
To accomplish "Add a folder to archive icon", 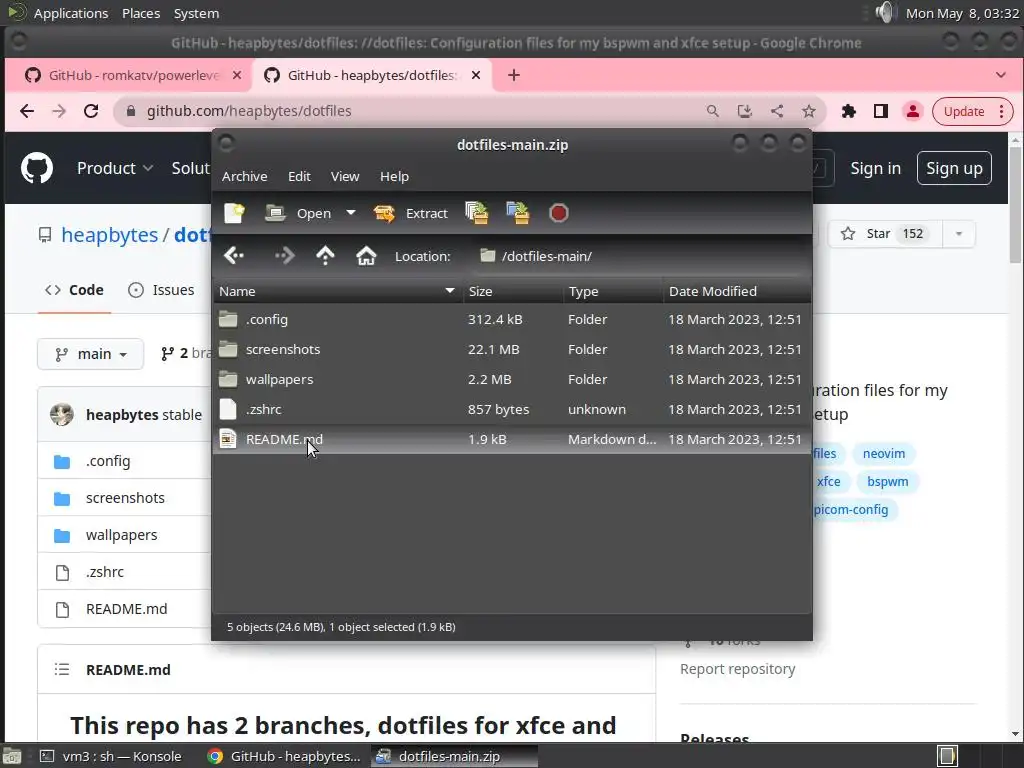I will click(518, 213).
